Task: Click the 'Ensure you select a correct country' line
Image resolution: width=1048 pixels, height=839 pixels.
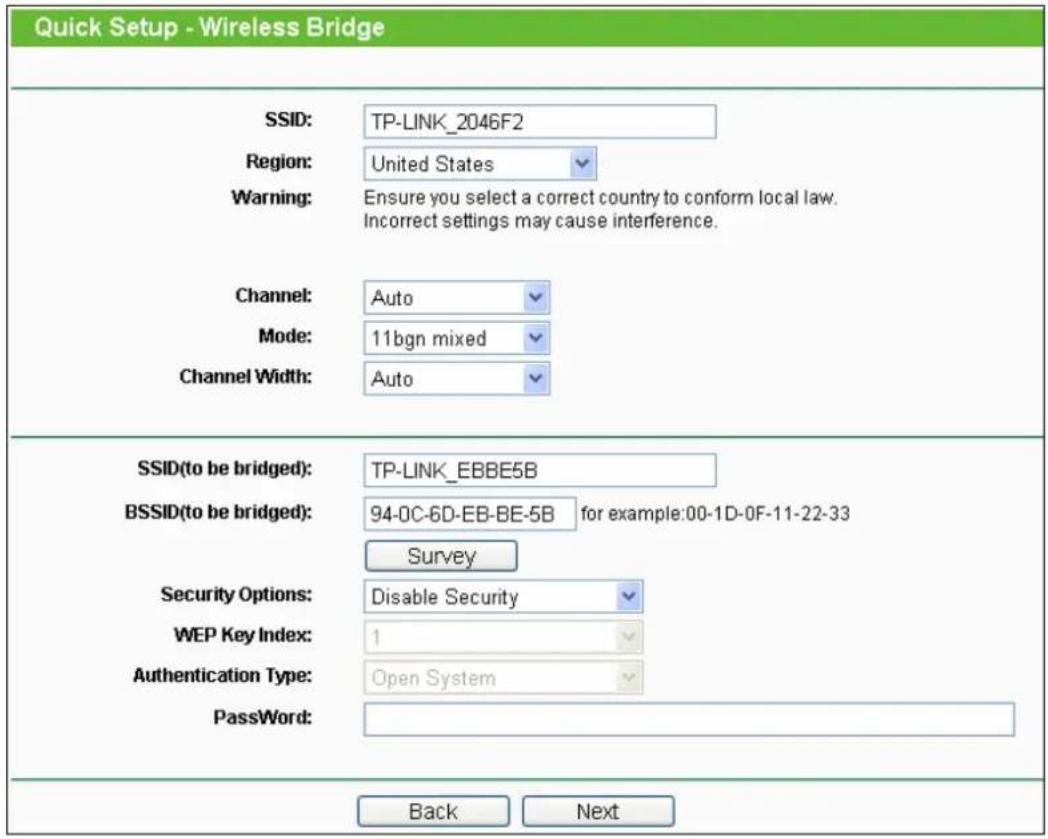Action: point(600,198)
